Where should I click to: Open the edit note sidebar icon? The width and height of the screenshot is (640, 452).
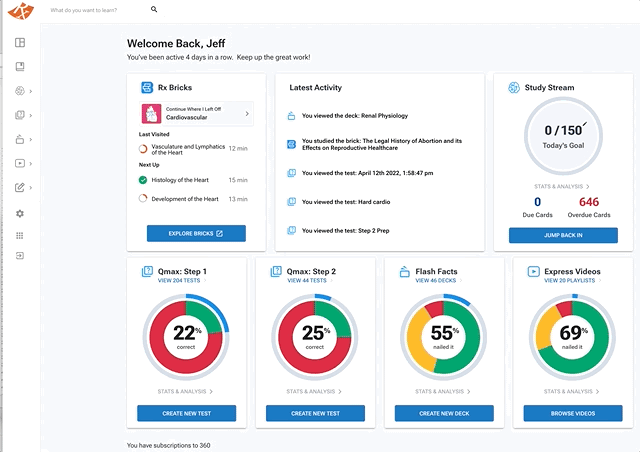(x=20, y=187)
